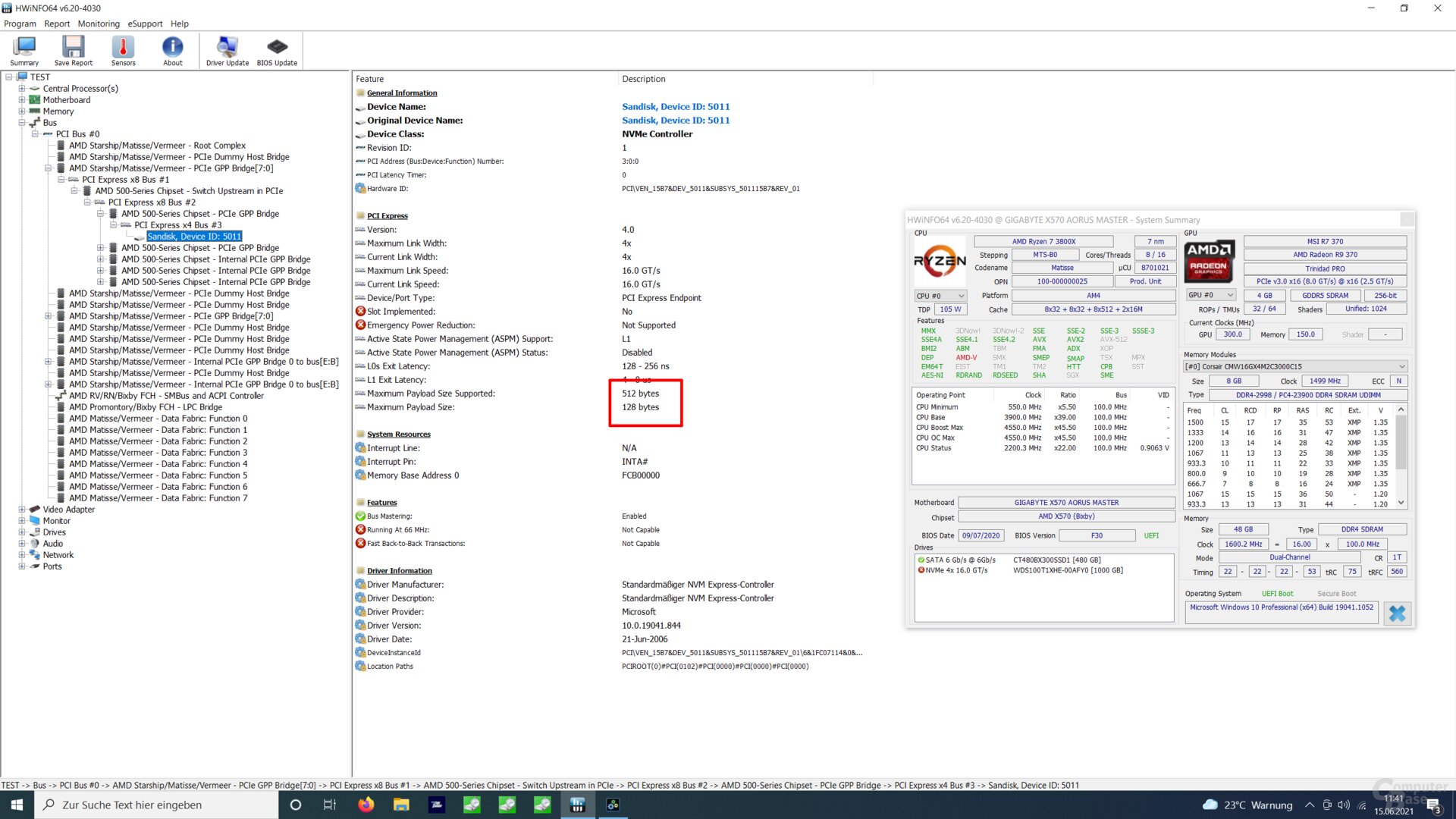The height and width of the screenshot is (819, 1456).
Task: Launch the Driver Update tool
Action: point(227,51)
